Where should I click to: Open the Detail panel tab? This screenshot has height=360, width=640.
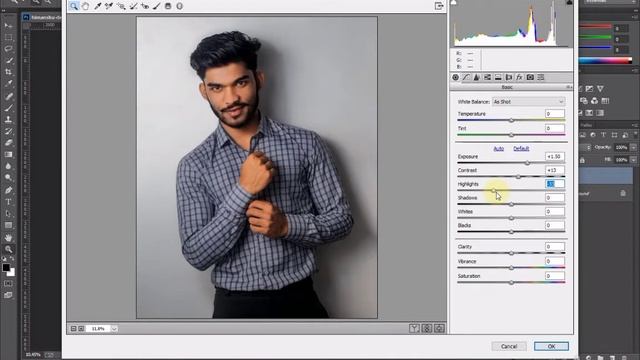476,77
